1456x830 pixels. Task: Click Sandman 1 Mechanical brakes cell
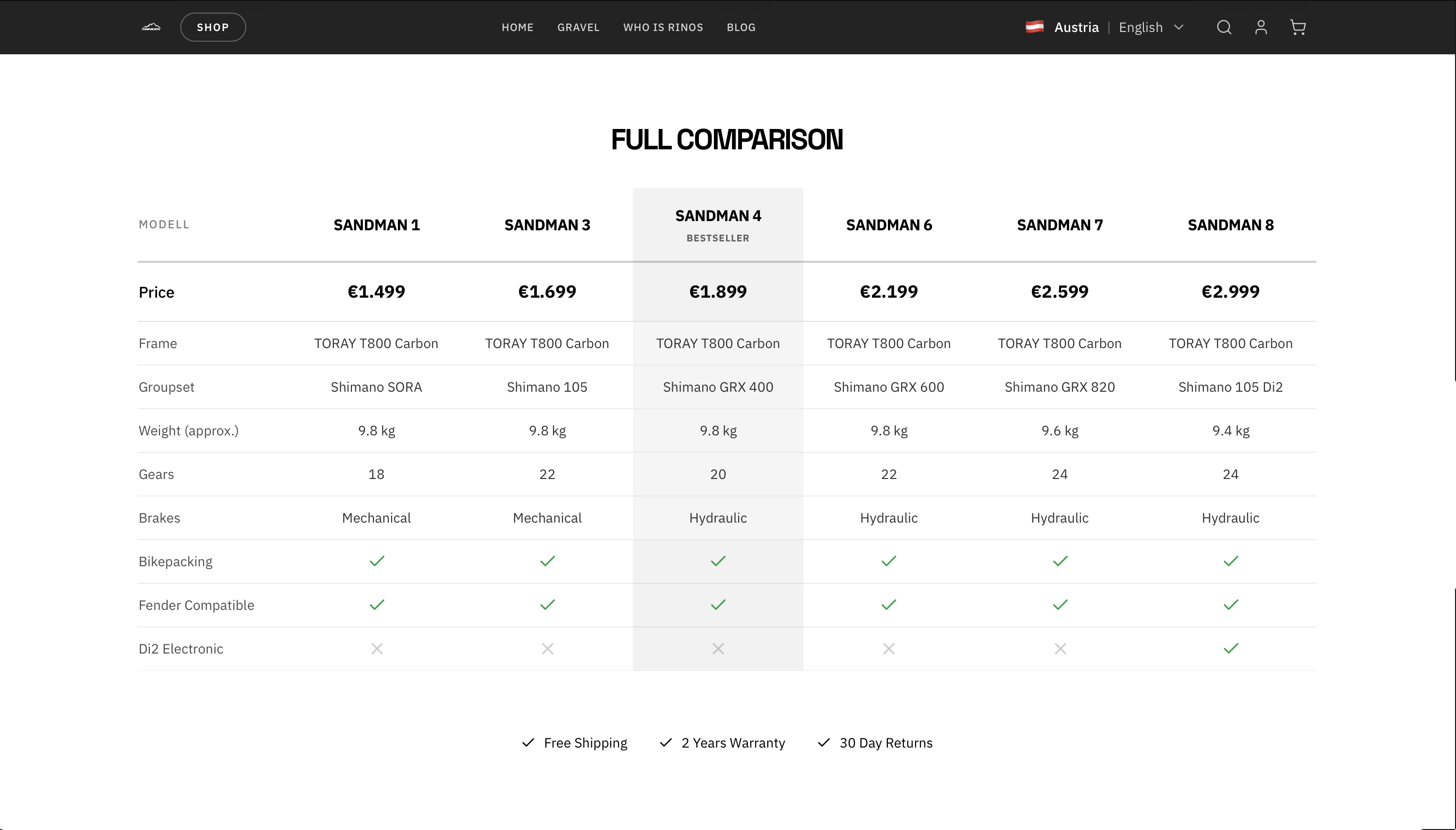(x=377, y=518)
